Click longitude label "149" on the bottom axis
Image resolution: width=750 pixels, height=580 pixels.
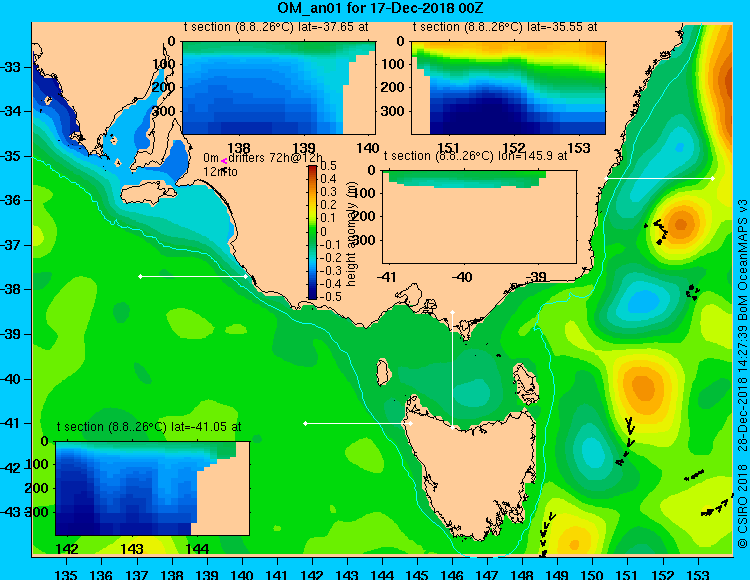coord(557,574)
